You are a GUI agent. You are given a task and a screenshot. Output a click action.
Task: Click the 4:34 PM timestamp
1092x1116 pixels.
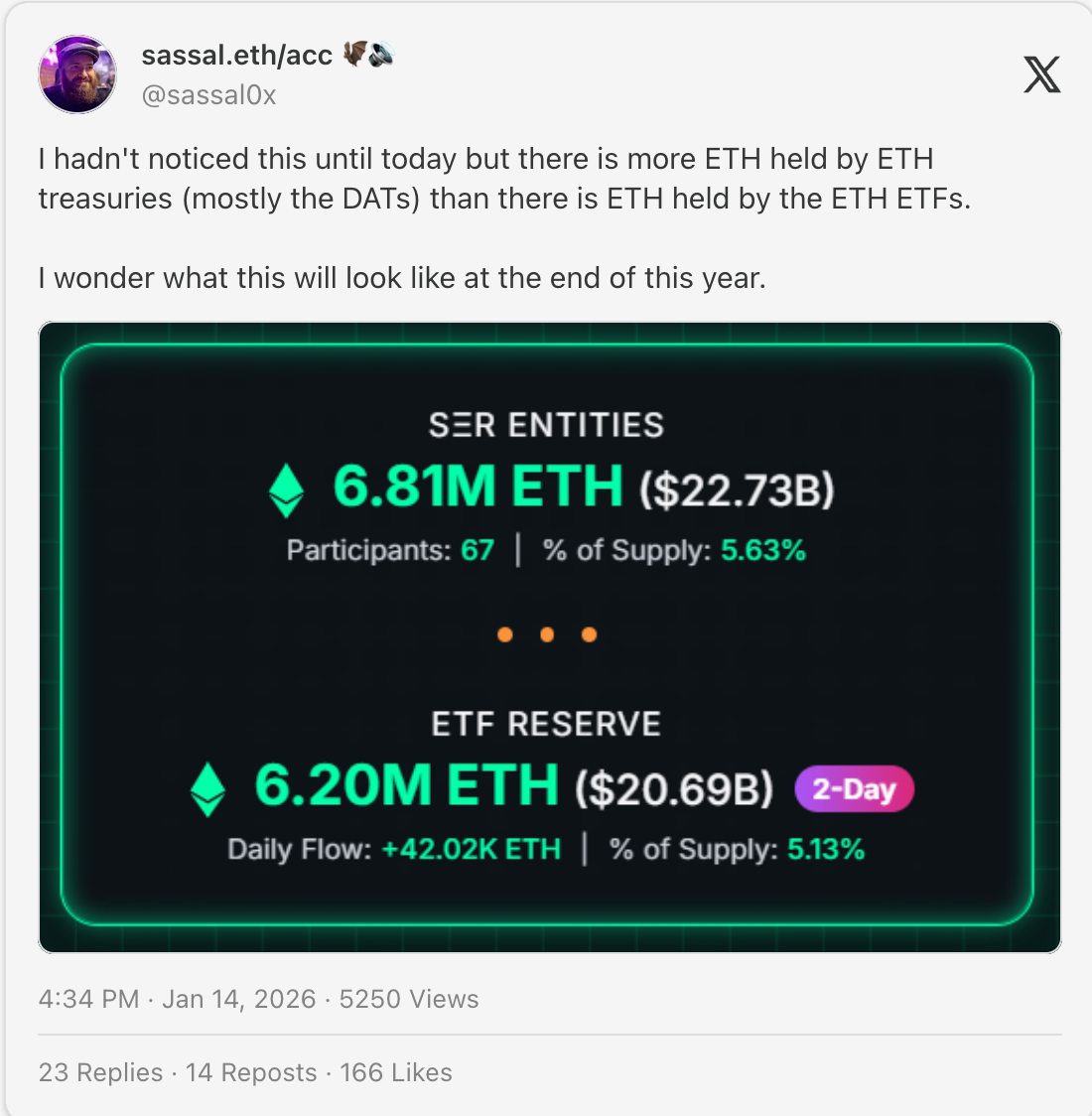tap(88, 999)
